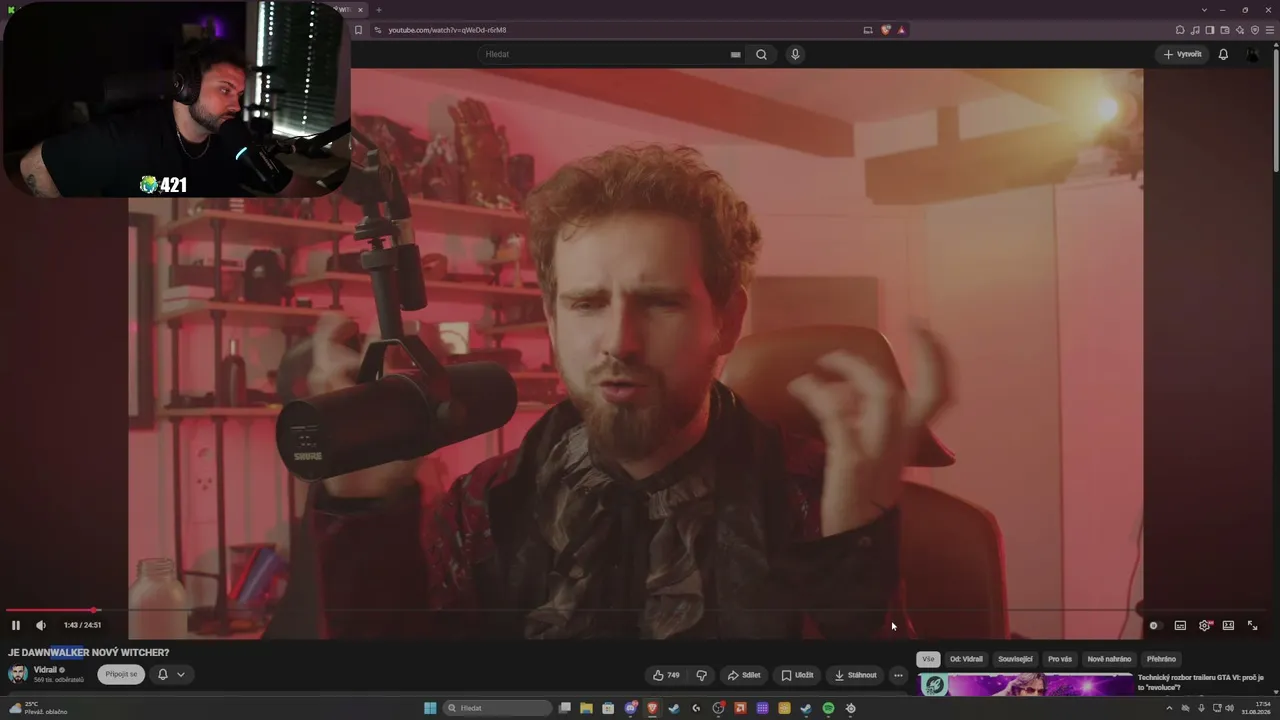The image size is (1280, 720).
Task: Pause the YouTube video
Action: point(15,625)
